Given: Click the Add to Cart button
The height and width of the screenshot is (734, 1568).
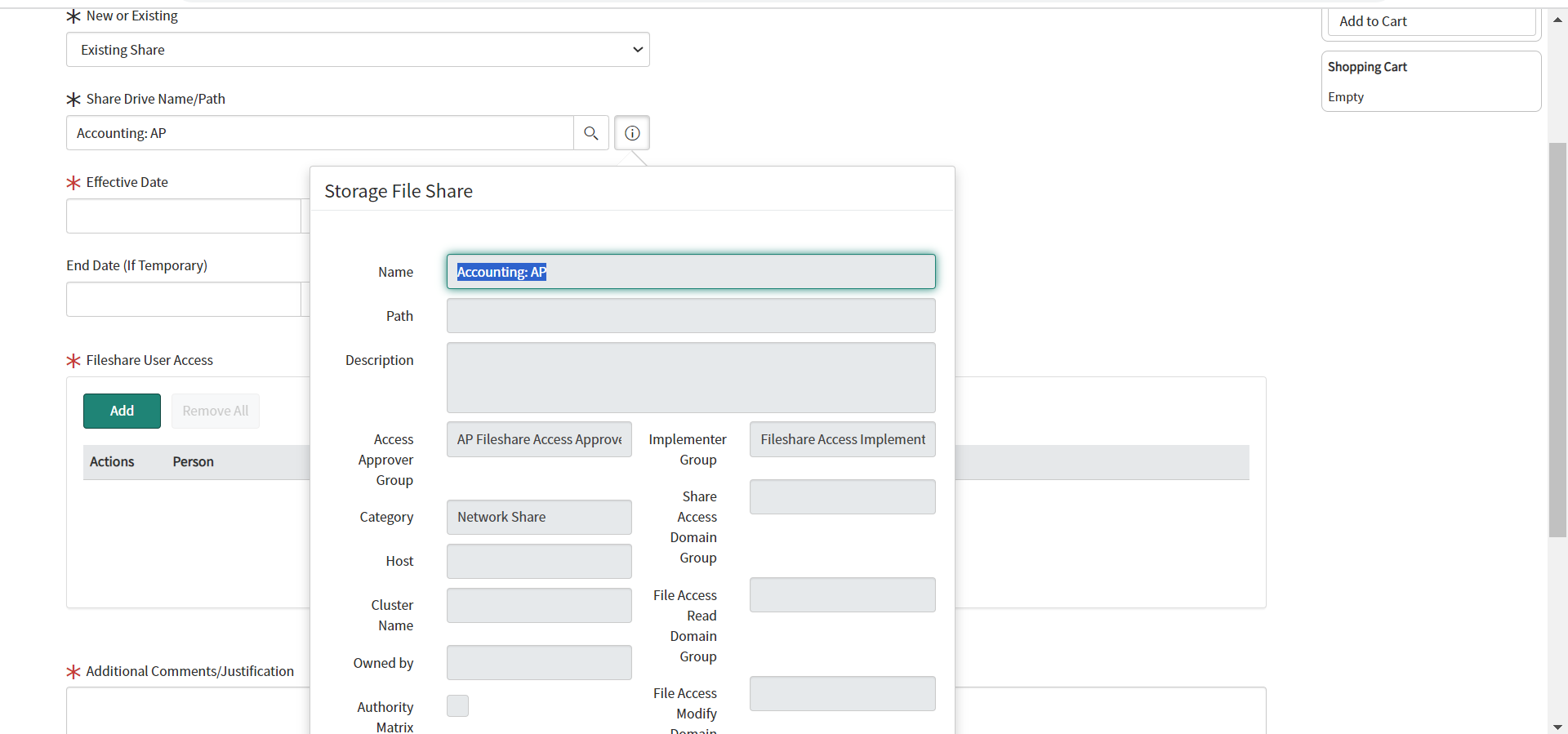Looking at the screenshot, I should coord(1432,21).
